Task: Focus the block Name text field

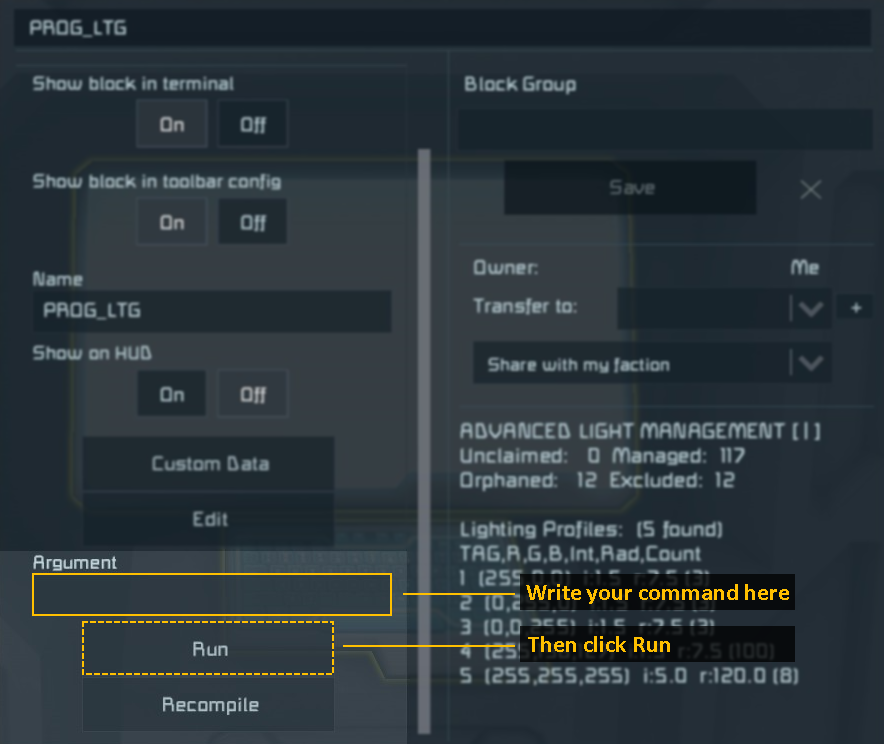Action: [211, 311]
